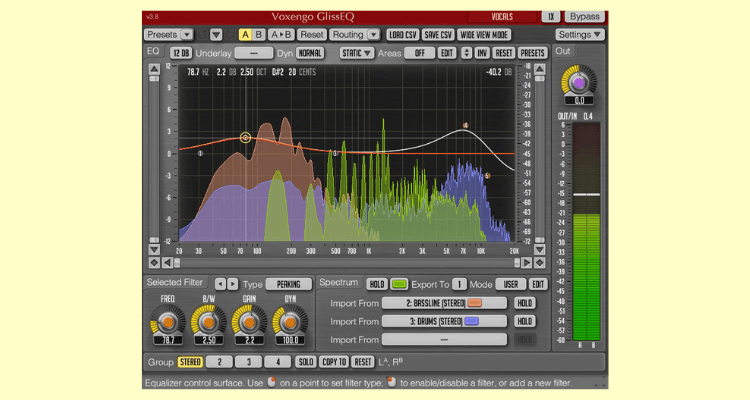Click the top toolbar Reset button
Viewport: 750px width, 400px height.
[x=312, y=34]
